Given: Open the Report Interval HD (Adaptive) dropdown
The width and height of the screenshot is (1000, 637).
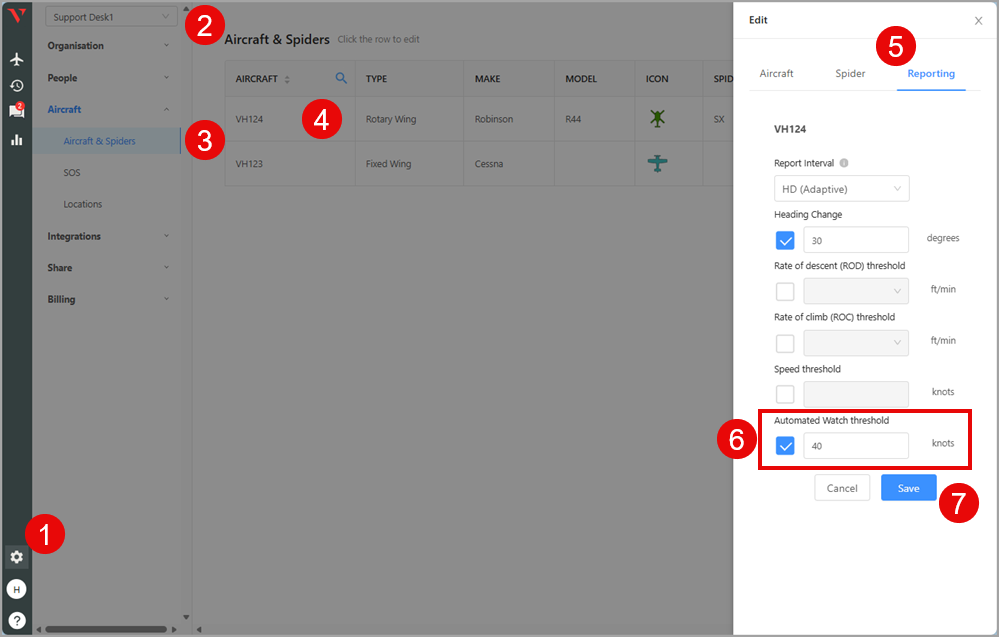Looking at the screenshot, I should coord(841,188).
